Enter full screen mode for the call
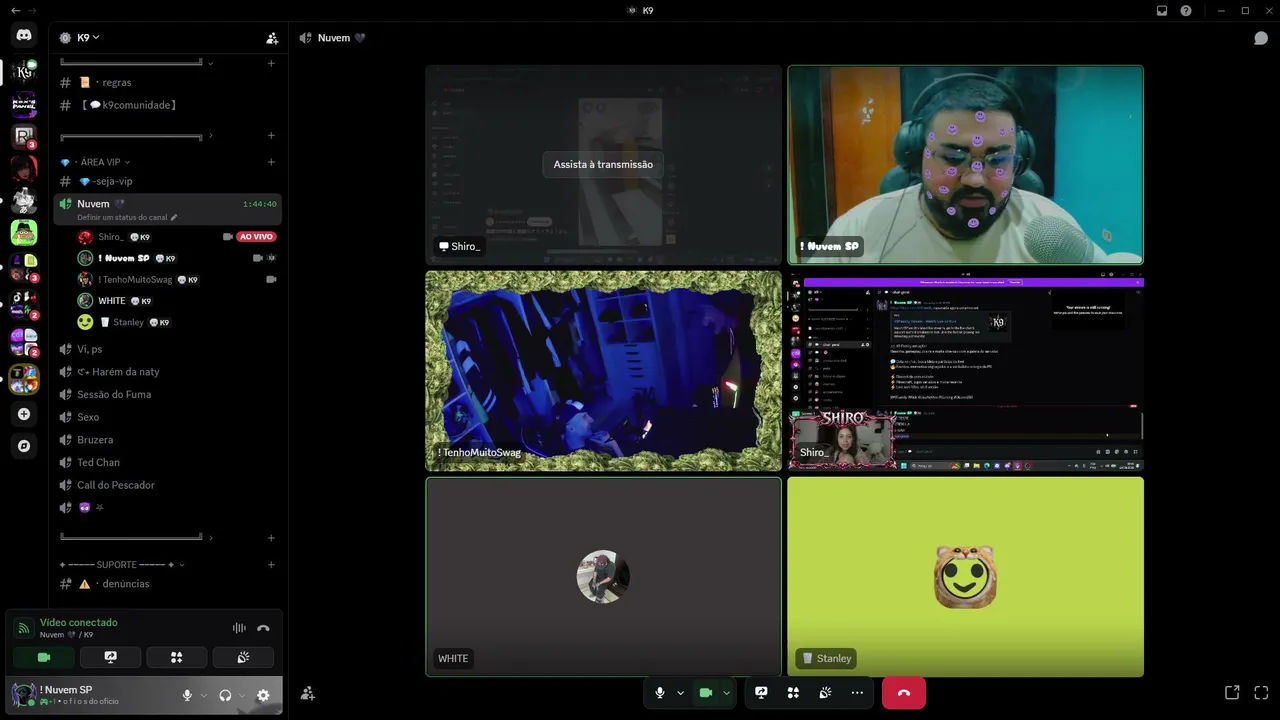Image resolution: width=1280 pixels, height=720 pixels. pyautogui.click(x=1262, y=692)
